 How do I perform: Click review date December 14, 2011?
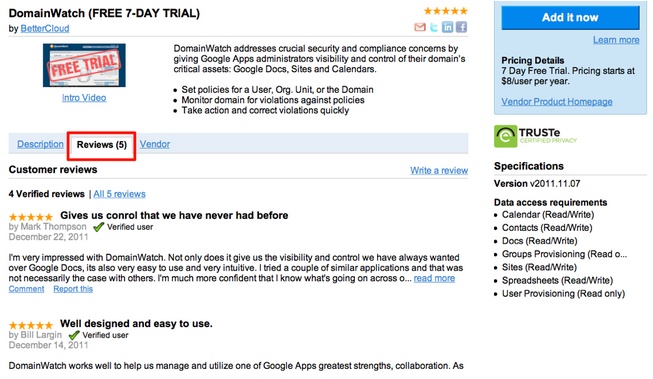pos(48,345)
